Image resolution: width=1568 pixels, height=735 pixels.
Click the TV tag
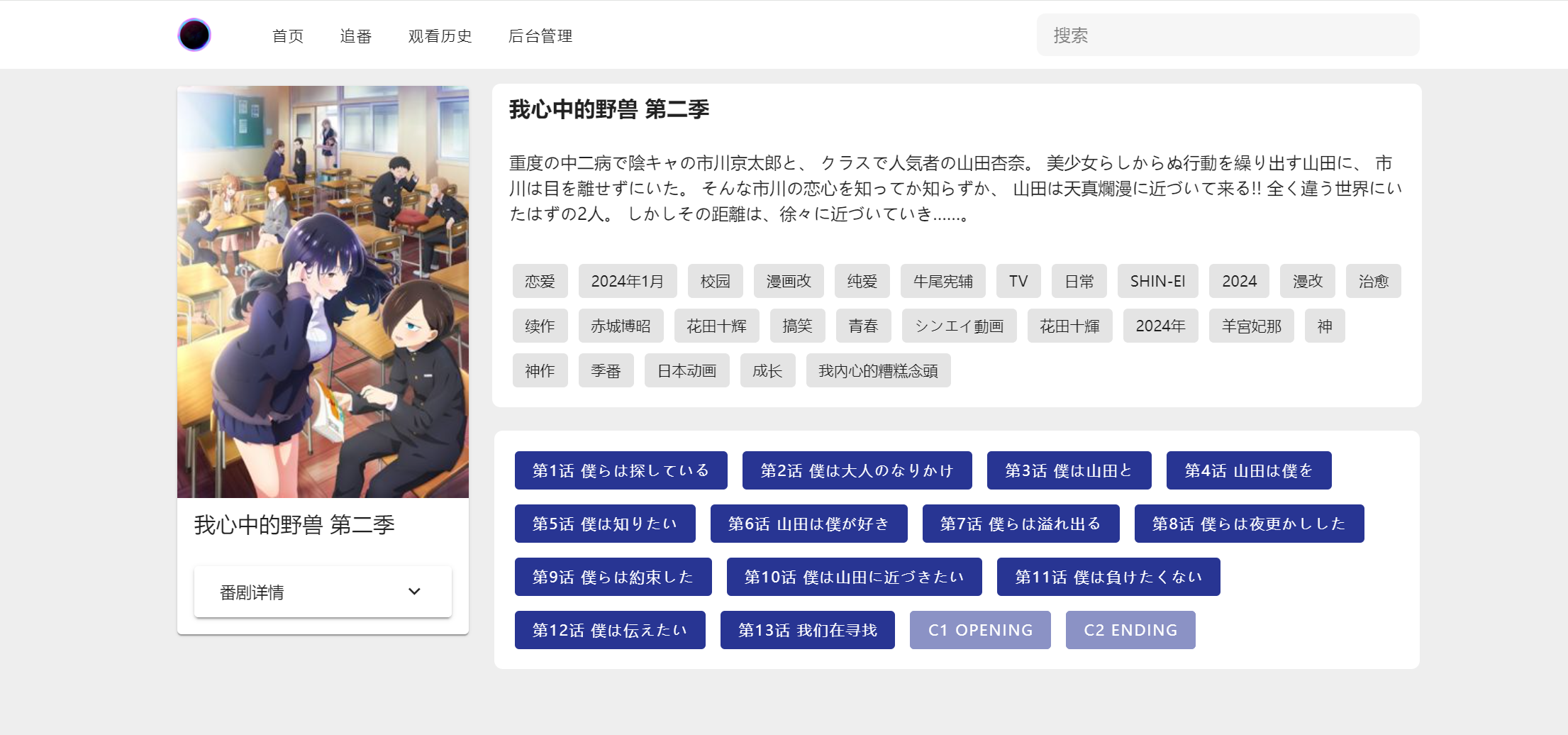1018,281
